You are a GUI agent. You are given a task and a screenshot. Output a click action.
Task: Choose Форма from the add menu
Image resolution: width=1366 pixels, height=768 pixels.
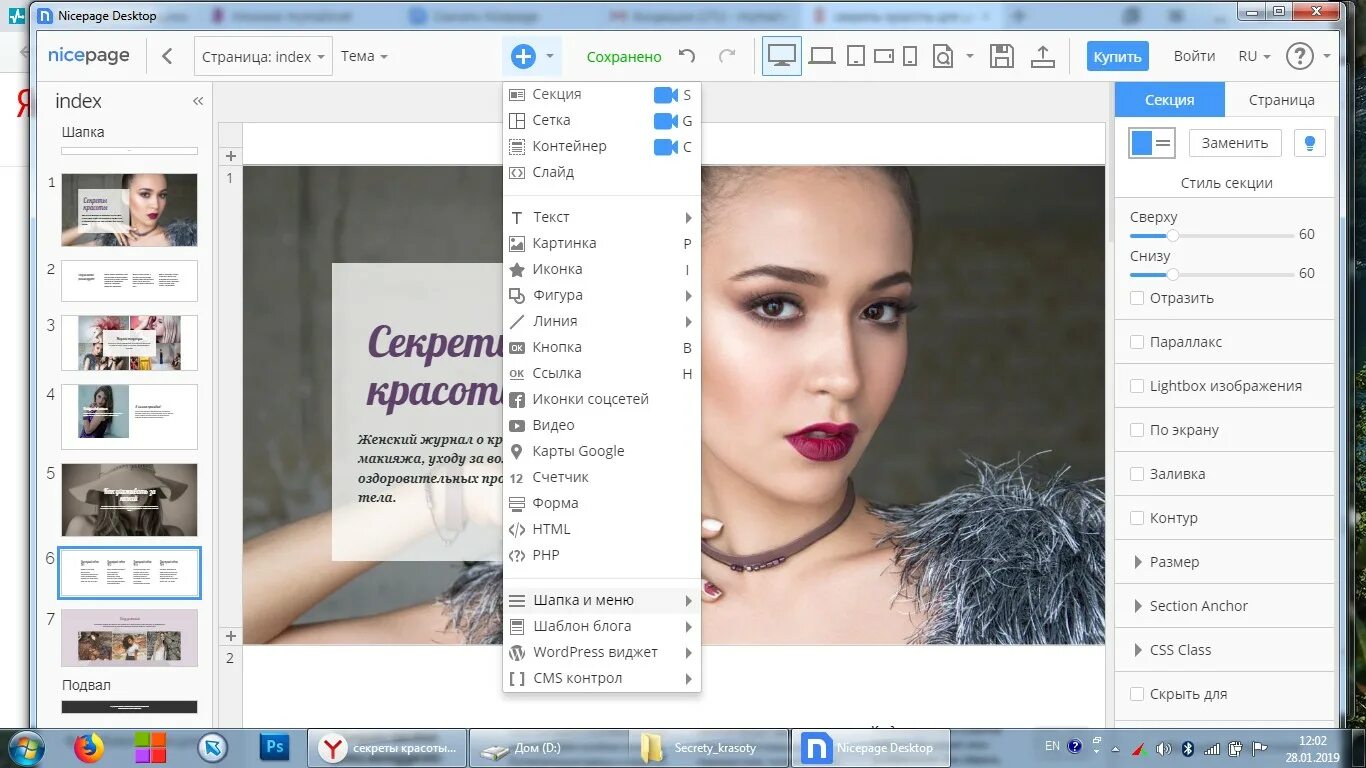coord(602,503)
